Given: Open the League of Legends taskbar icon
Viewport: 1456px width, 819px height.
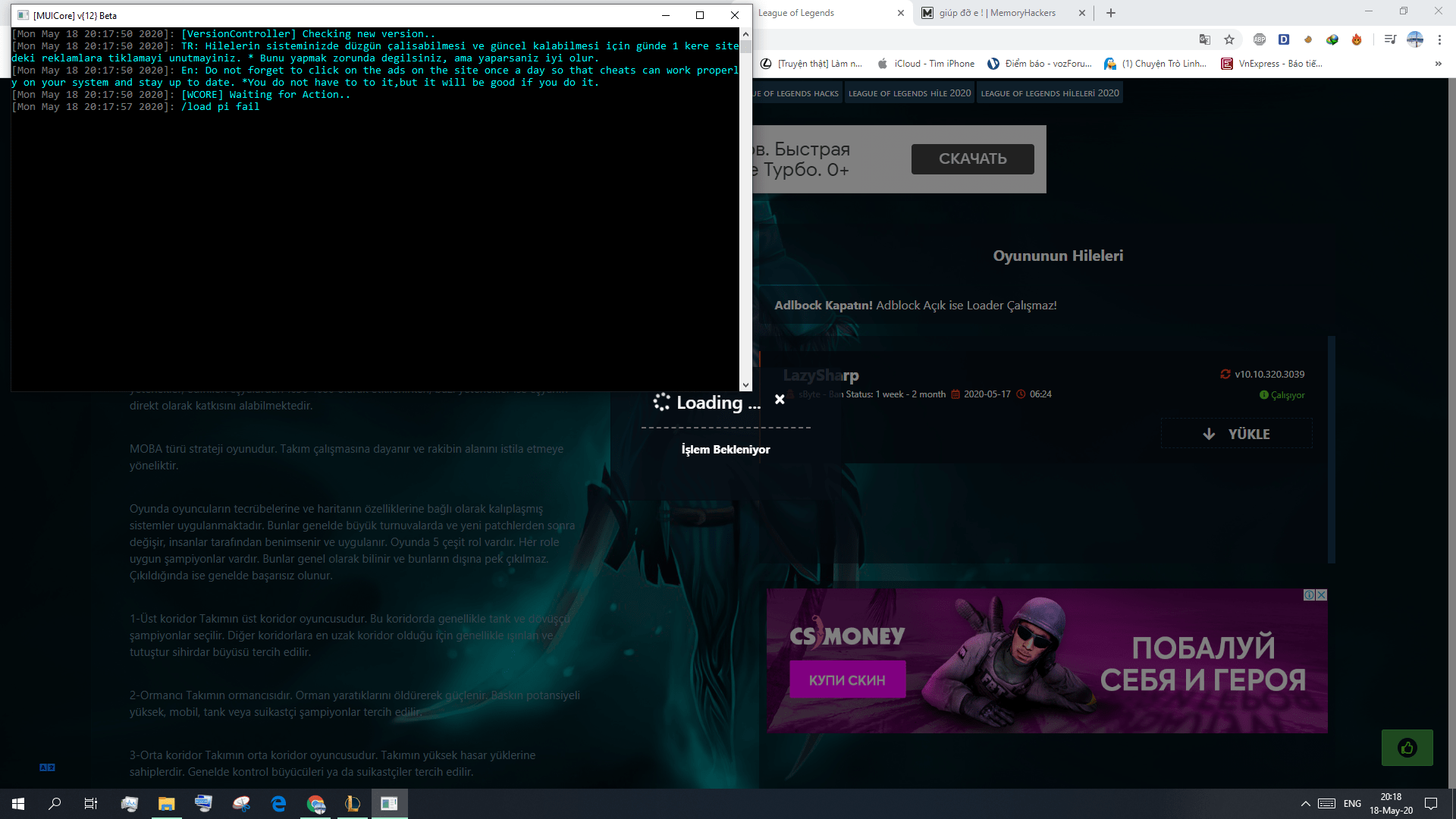Looking at the screenshot, I should (353, 804).
